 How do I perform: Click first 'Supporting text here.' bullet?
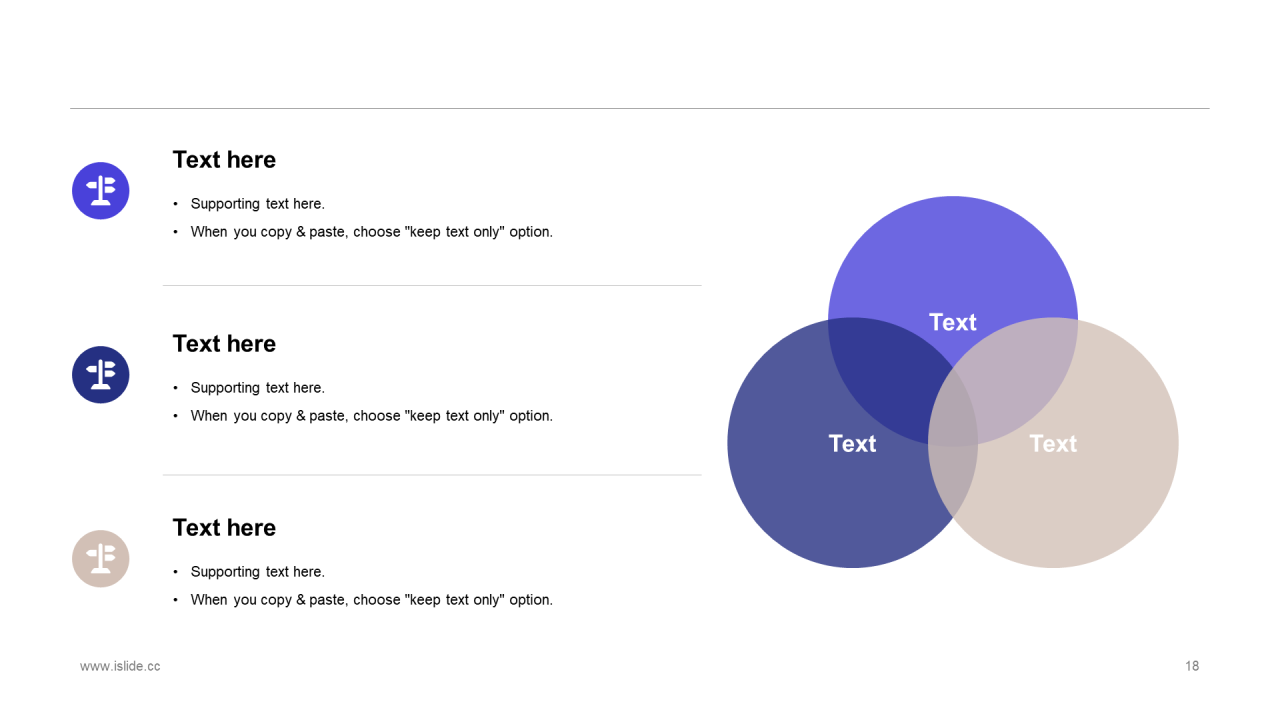pyautogui.click(x=258, y=204)
